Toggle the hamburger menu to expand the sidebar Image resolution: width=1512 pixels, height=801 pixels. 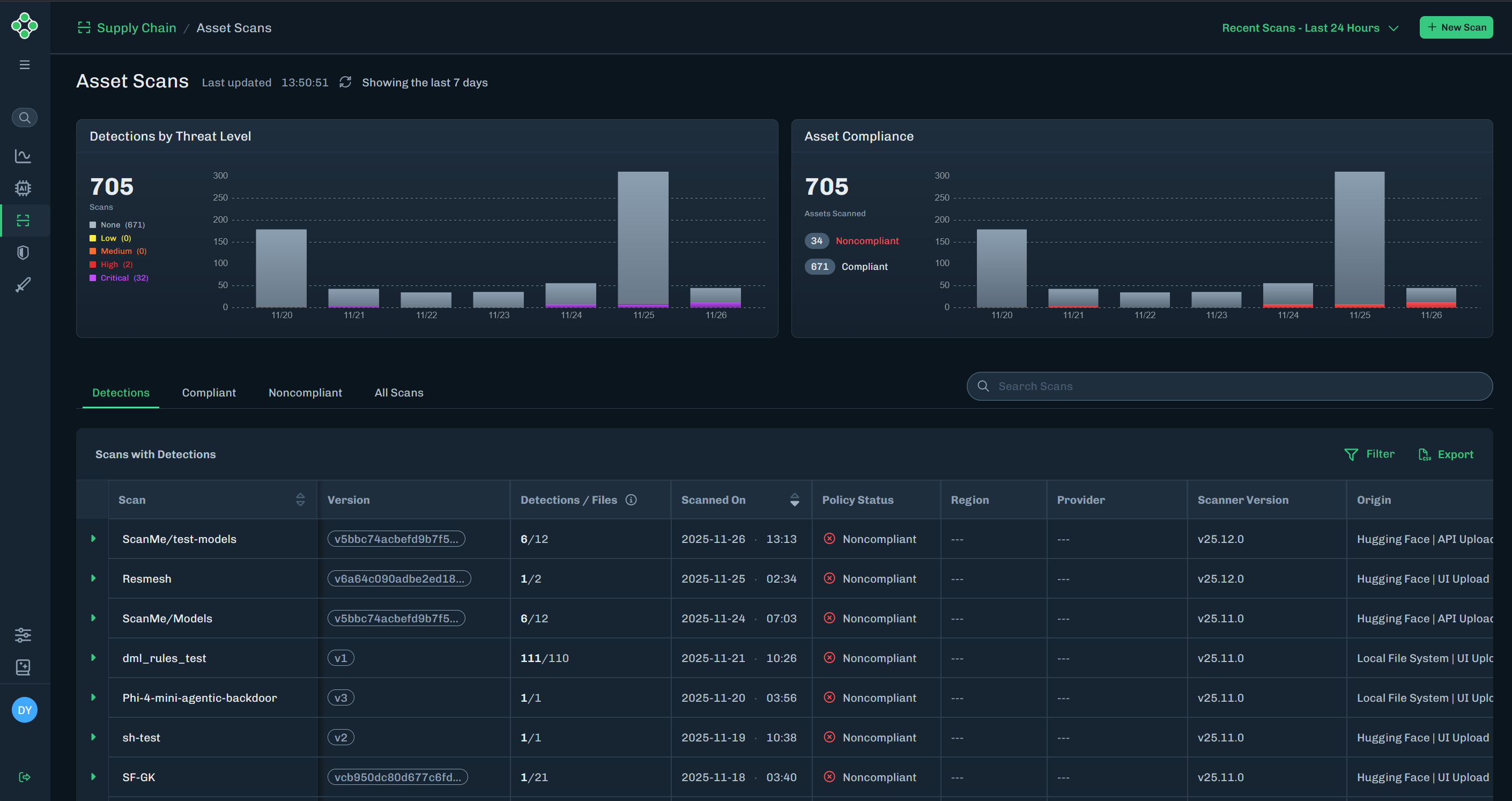point(24,64)
